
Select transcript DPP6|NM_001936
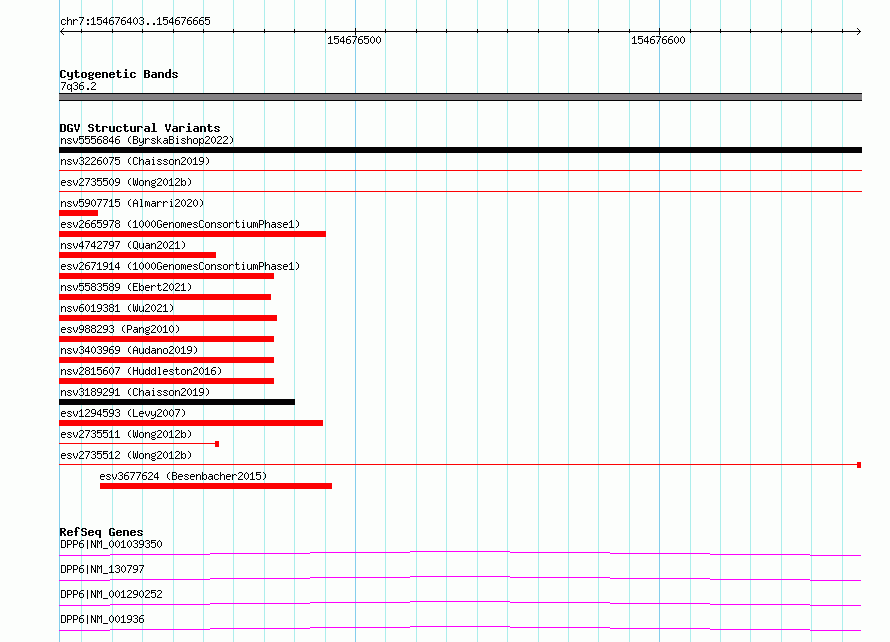point(102,619)
